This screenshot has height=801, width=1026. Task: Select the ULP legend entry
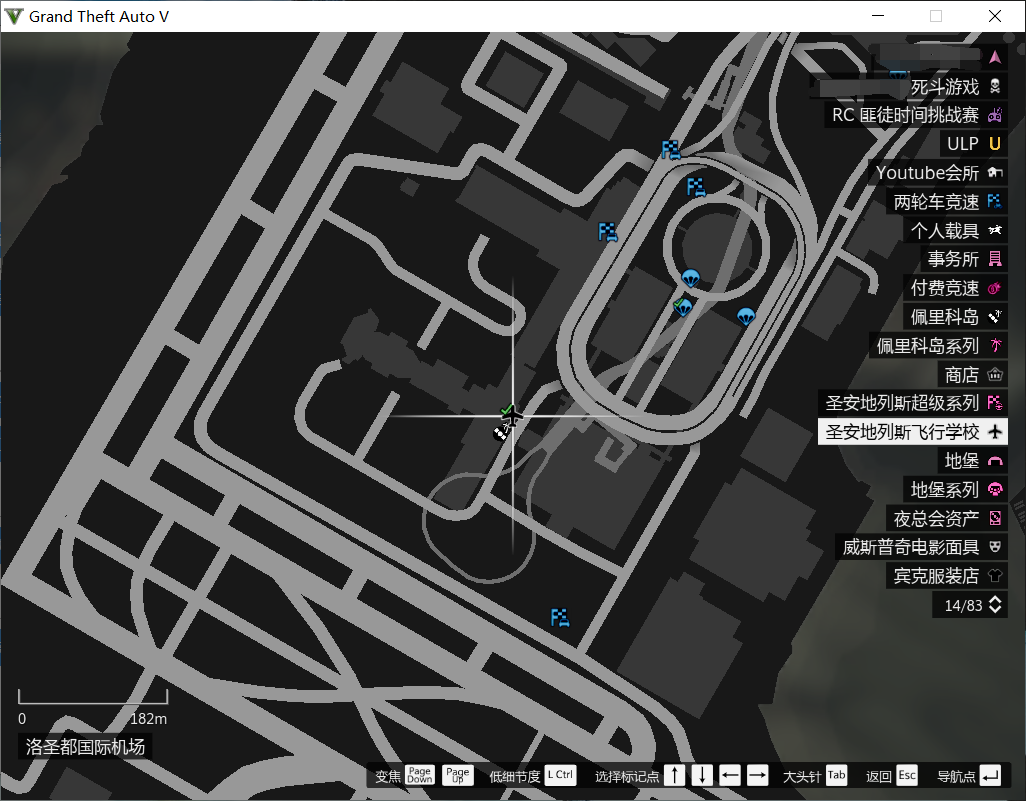click(974, 144)
